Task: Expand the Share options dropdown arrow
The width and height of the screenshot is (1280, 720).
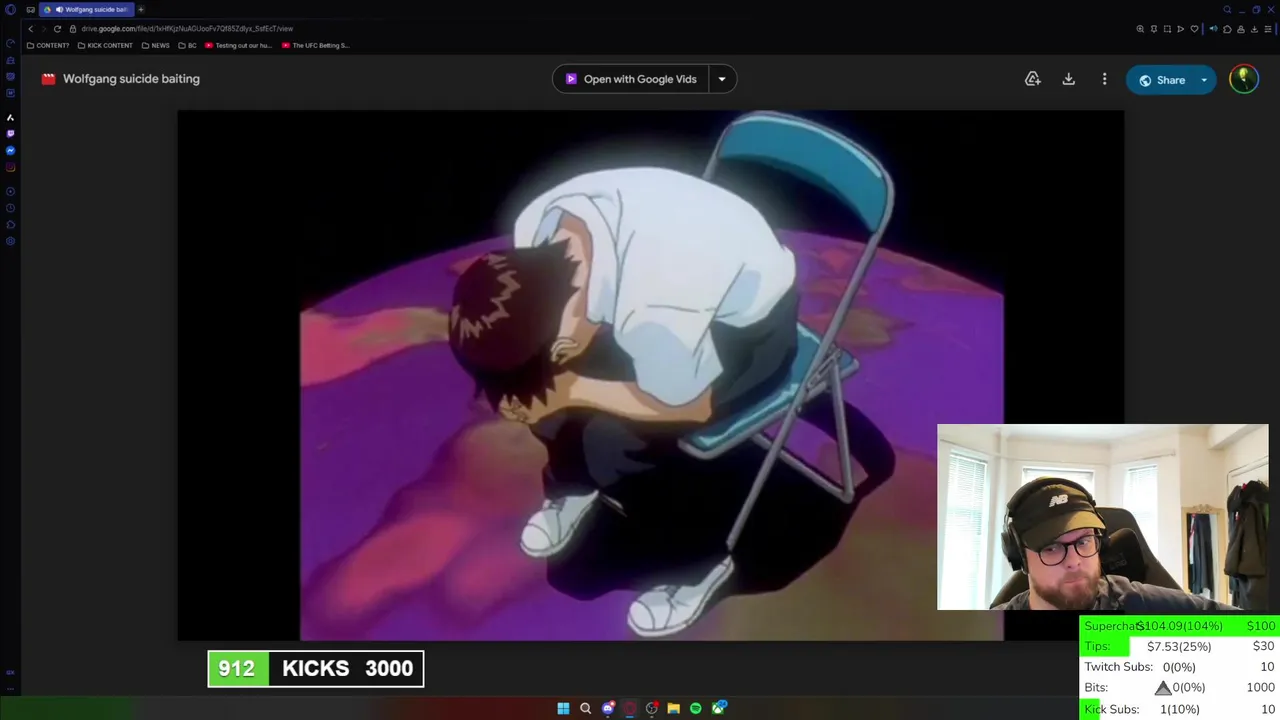Action: click(1204, 80)
